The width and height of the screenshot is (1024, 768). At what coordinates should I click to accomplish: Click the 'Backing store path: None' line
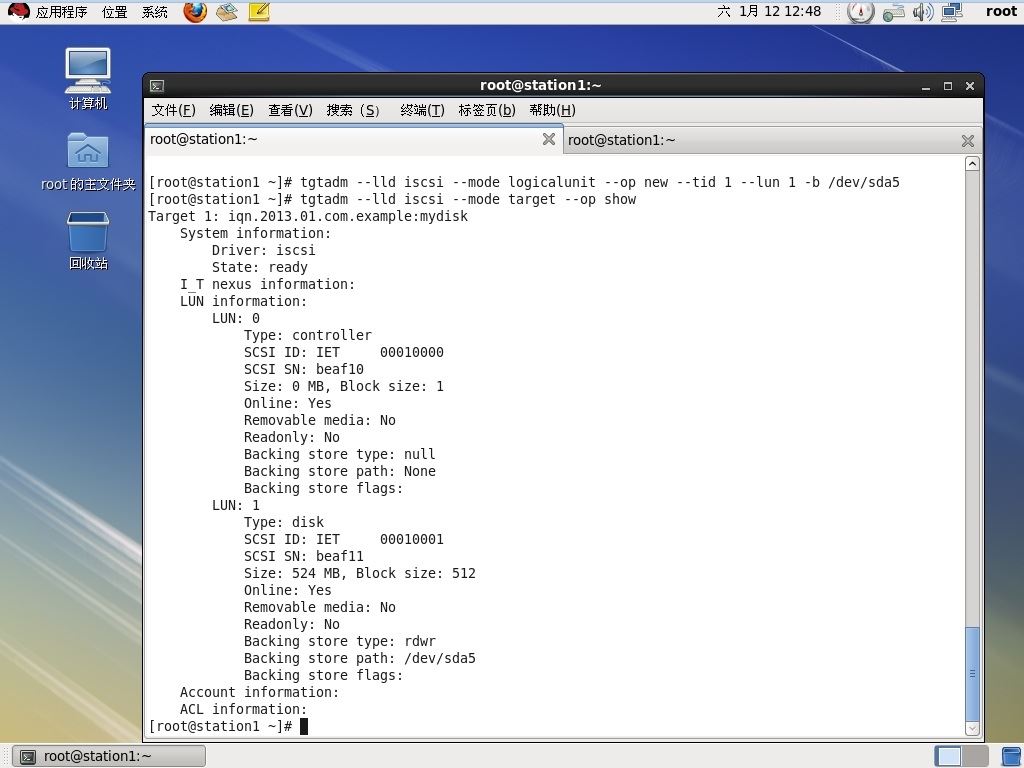point(340,471)
